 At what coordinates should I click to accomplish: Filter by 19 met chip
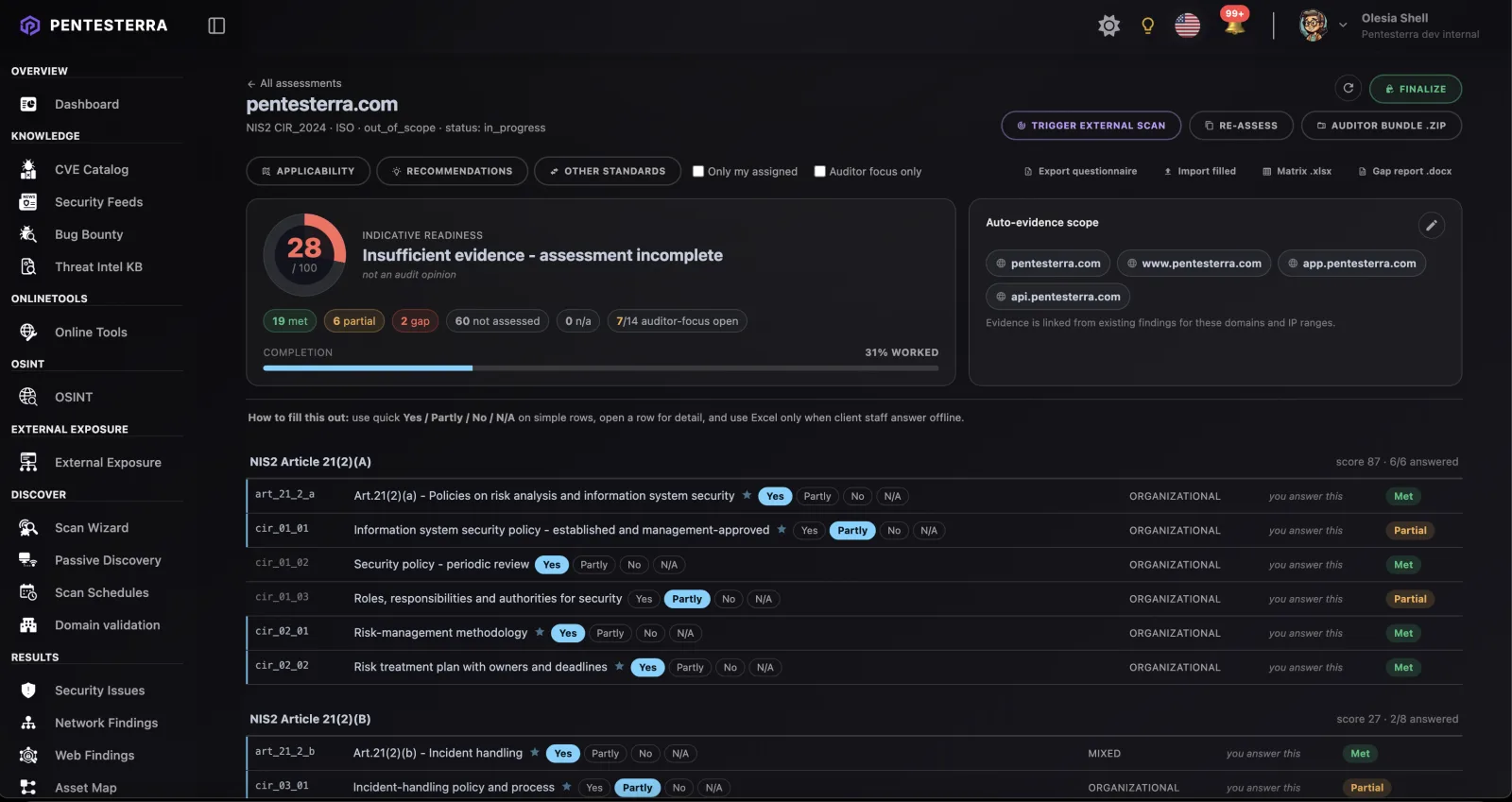[290, 321]
